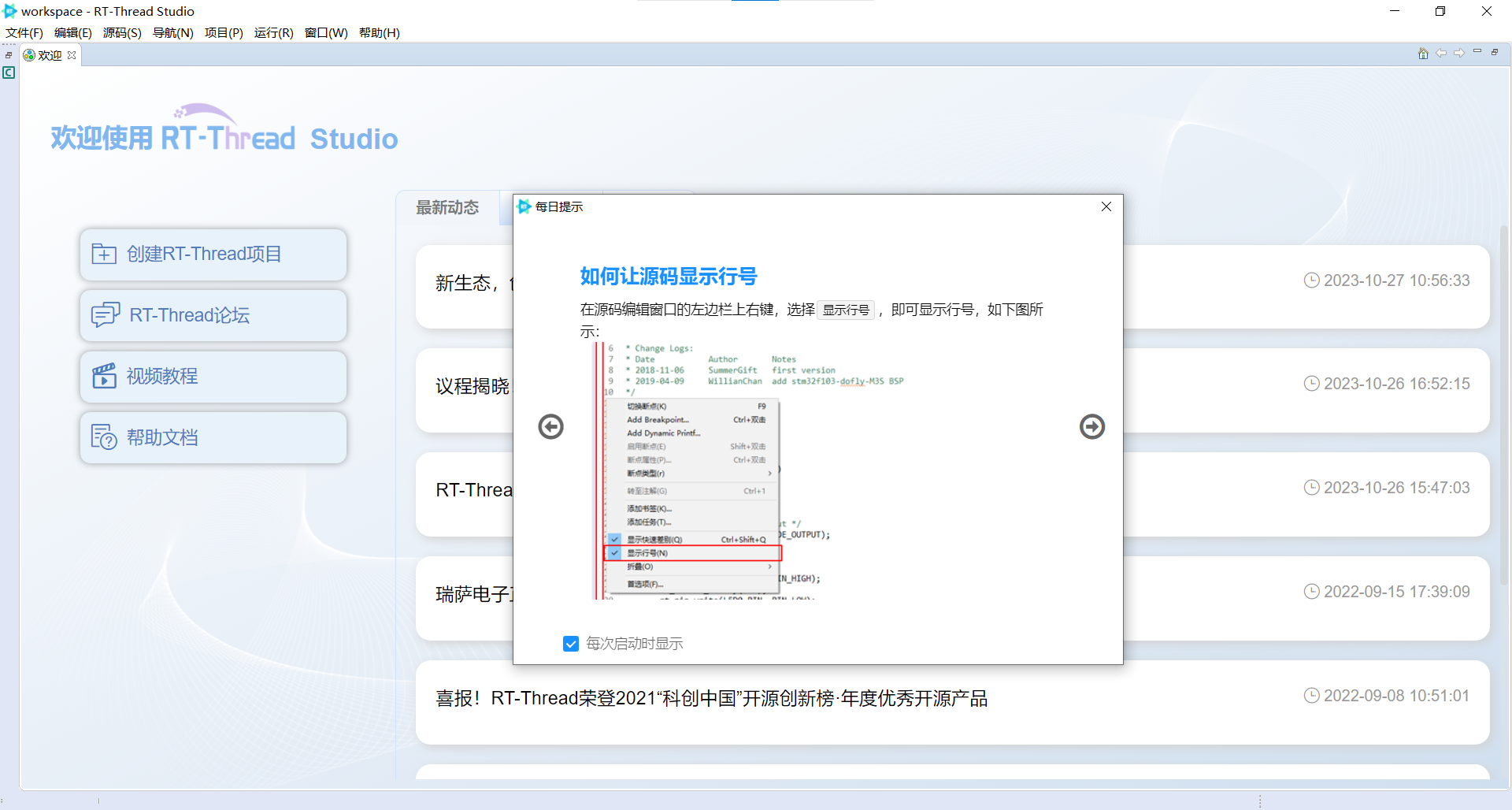This screenshot has height=810, width=1512.
Task: Open the 项目(P) menu
Action: click(224, 32)
